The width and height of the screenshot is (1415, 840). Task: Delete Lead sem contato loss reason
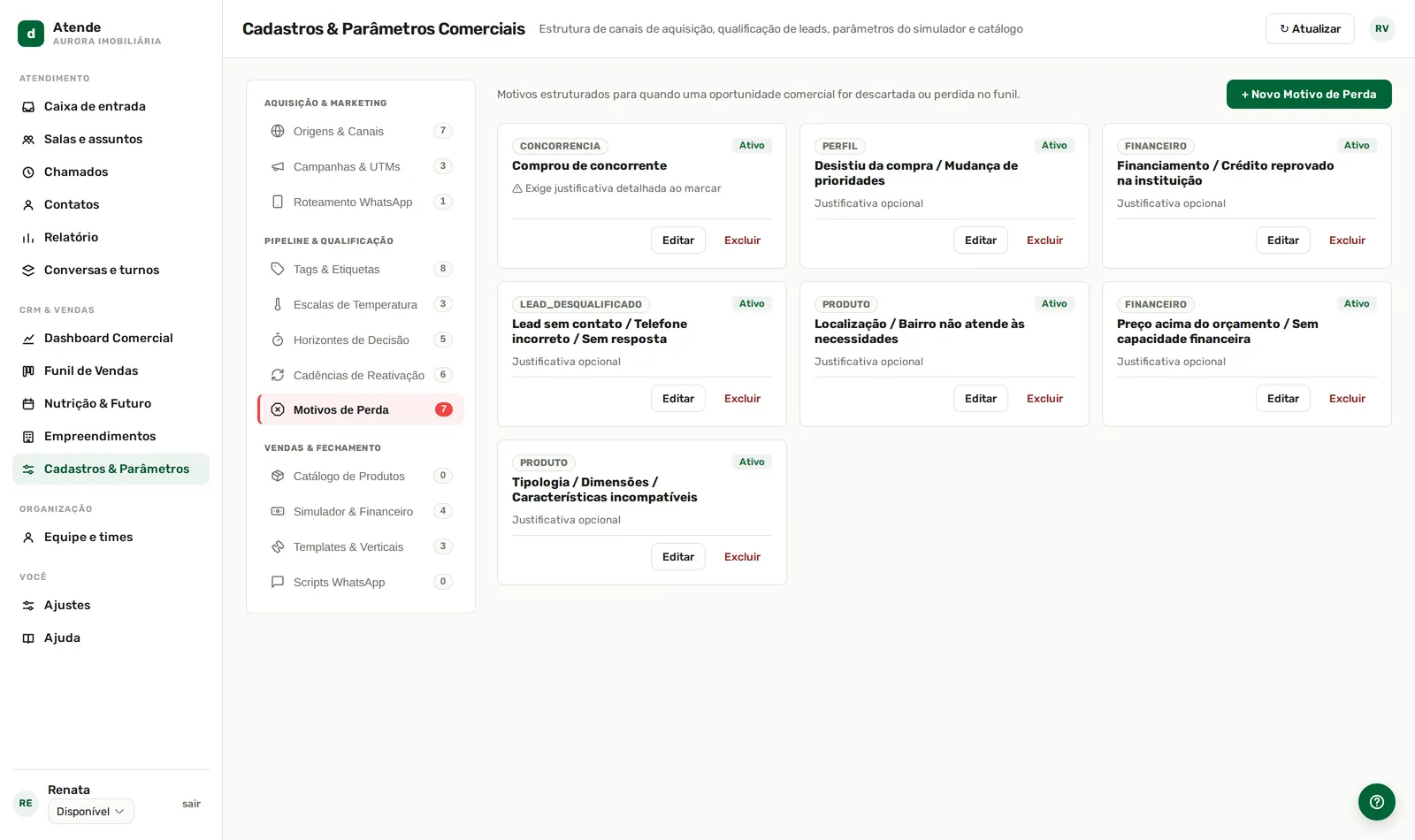coord(742,399)
